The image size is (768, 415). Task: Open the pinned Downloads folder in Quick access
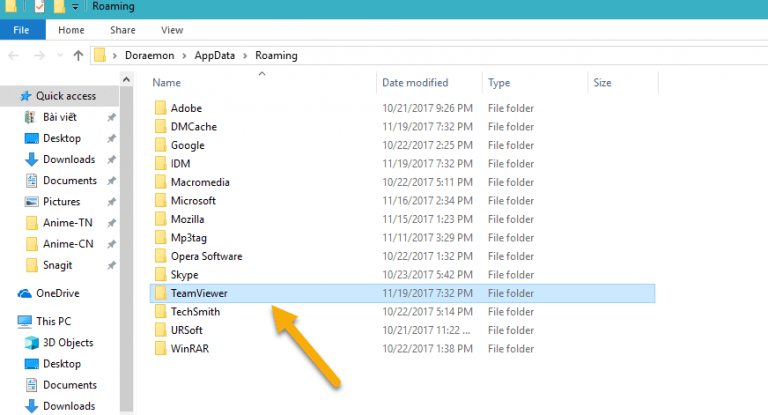pos(68,159)
